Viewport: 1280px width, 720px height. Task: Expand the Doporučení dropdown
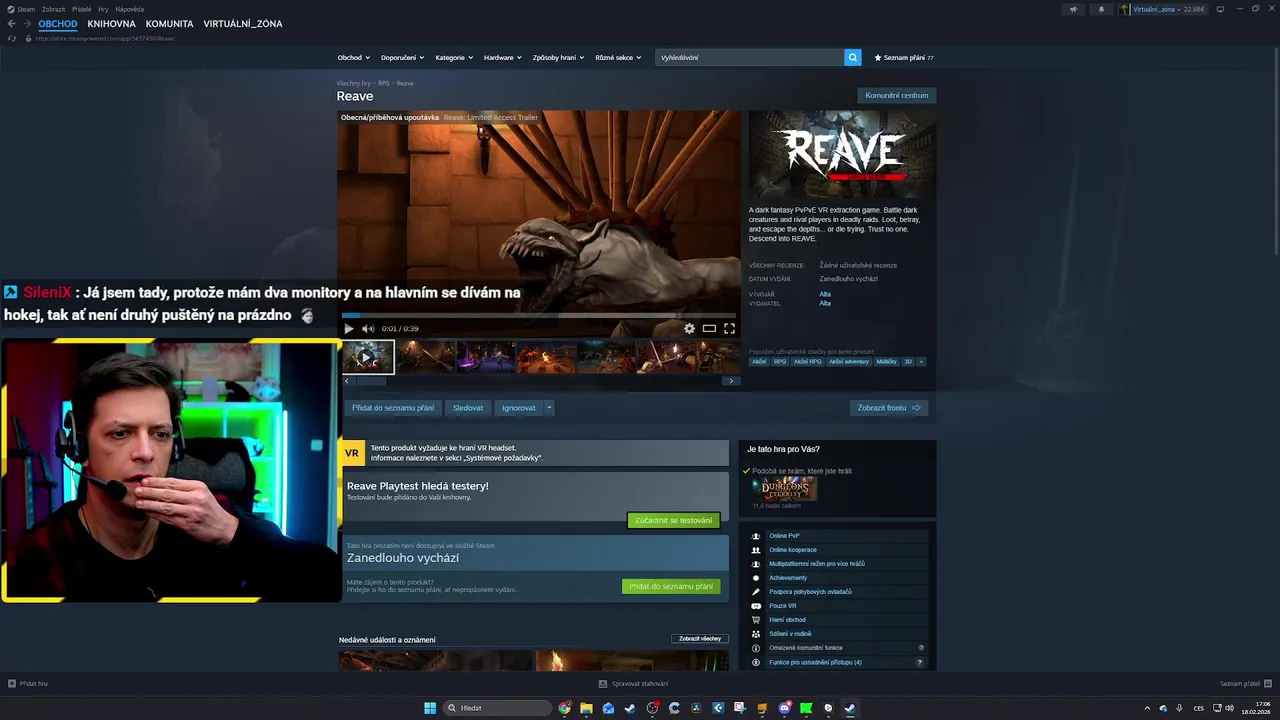(401, 58)
